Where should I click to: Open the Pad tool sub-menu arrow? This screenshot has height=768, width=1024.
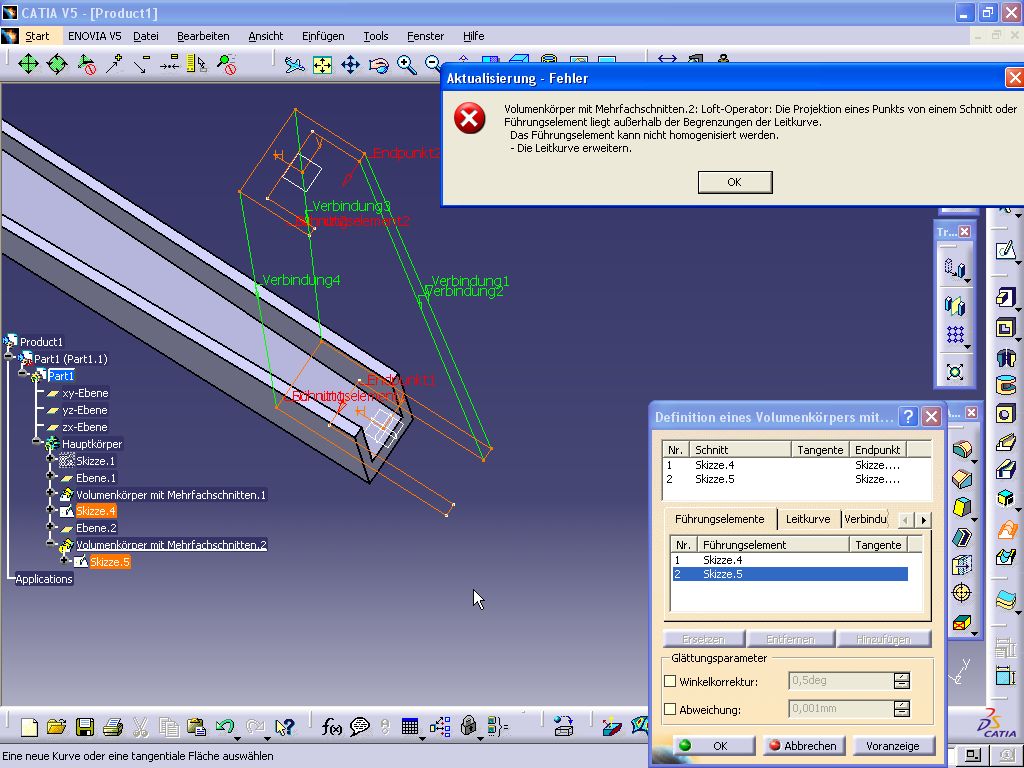(x=1019, y=310)
